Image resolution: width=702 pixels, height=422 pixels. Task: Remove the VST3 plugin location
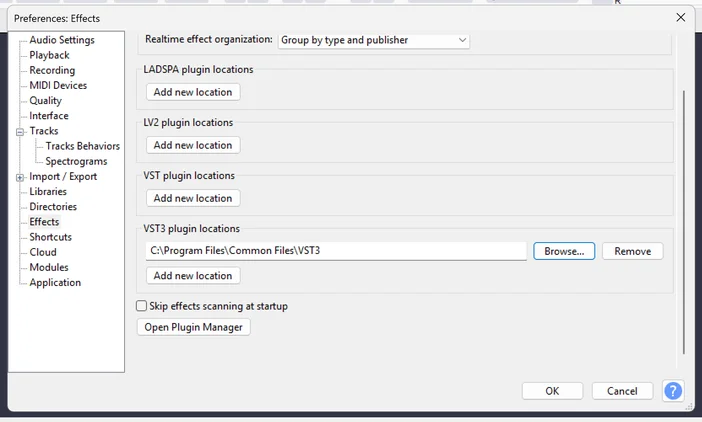[x=632, y=251]
